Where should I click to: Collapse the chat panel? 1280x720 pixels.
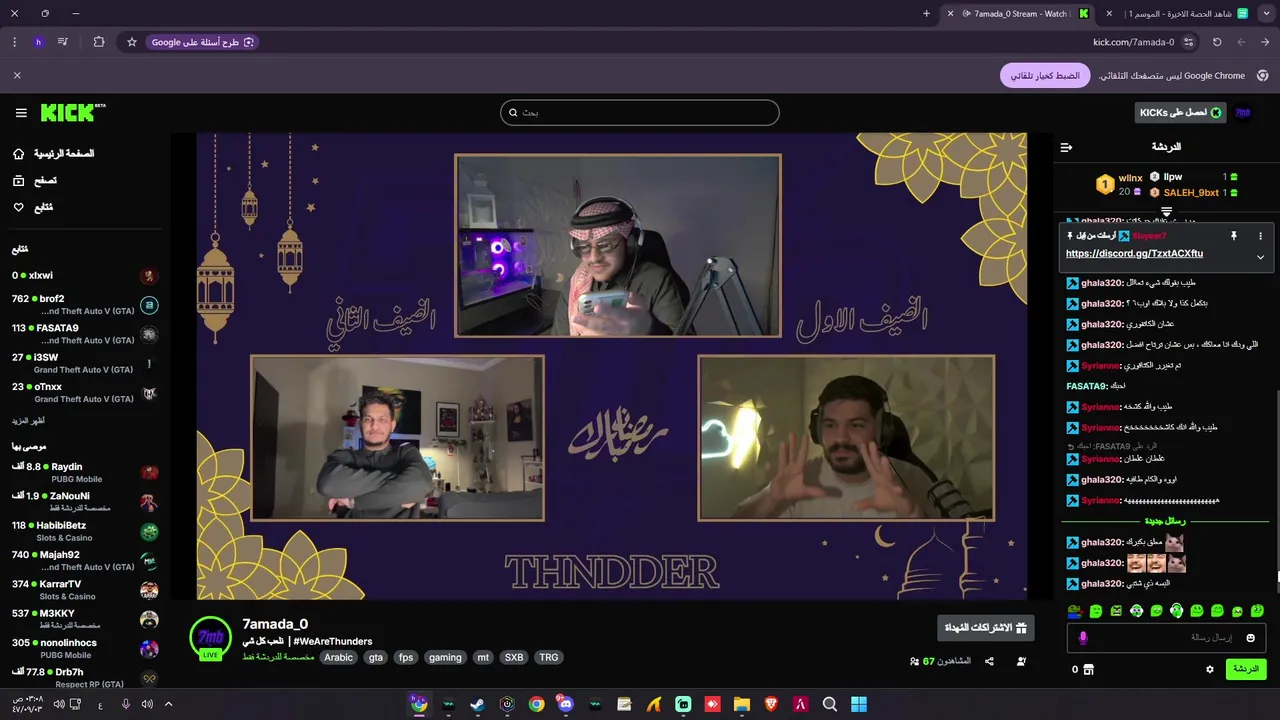(1066, 147)
